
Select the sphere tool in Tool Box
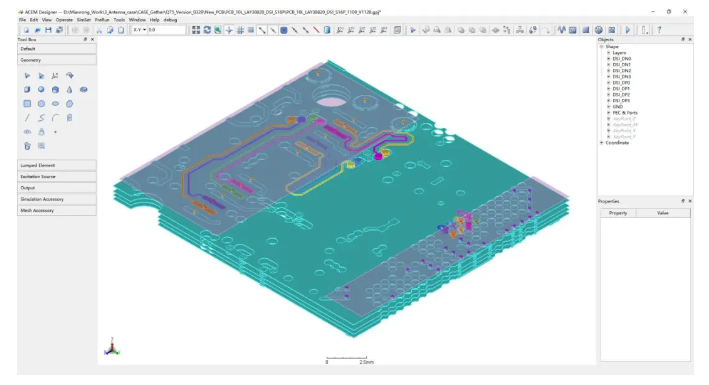(x=41, y=90)
